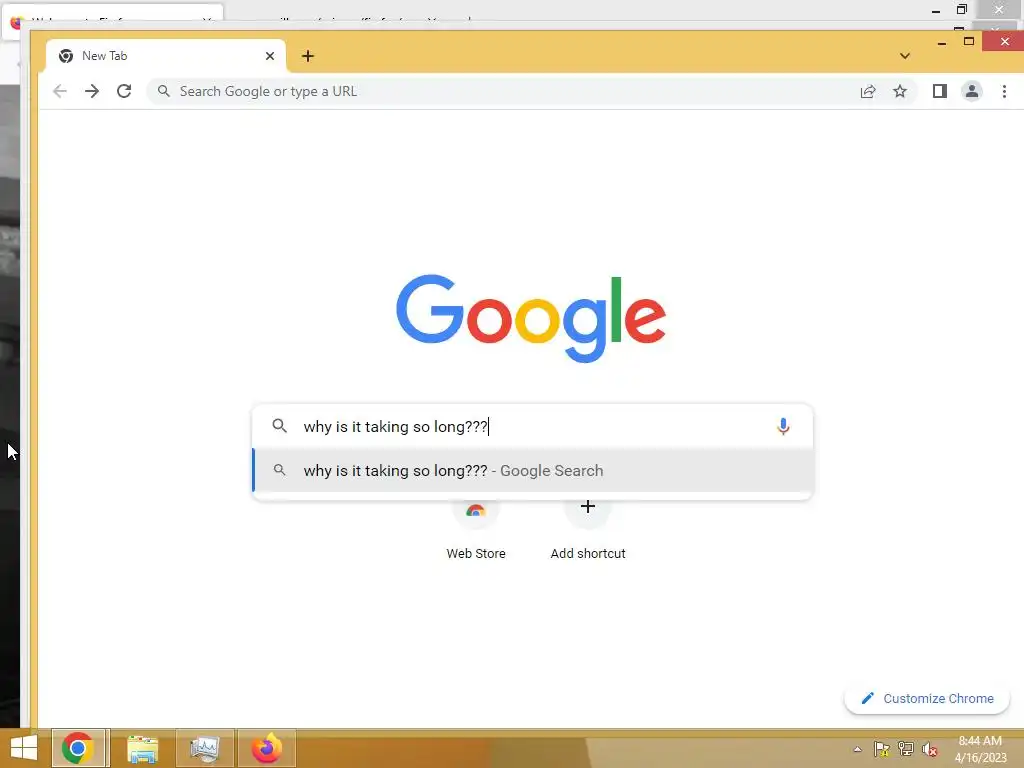Restore the background Firefox window
This screenshot has width=1024, height=768.
coord(961,9)
